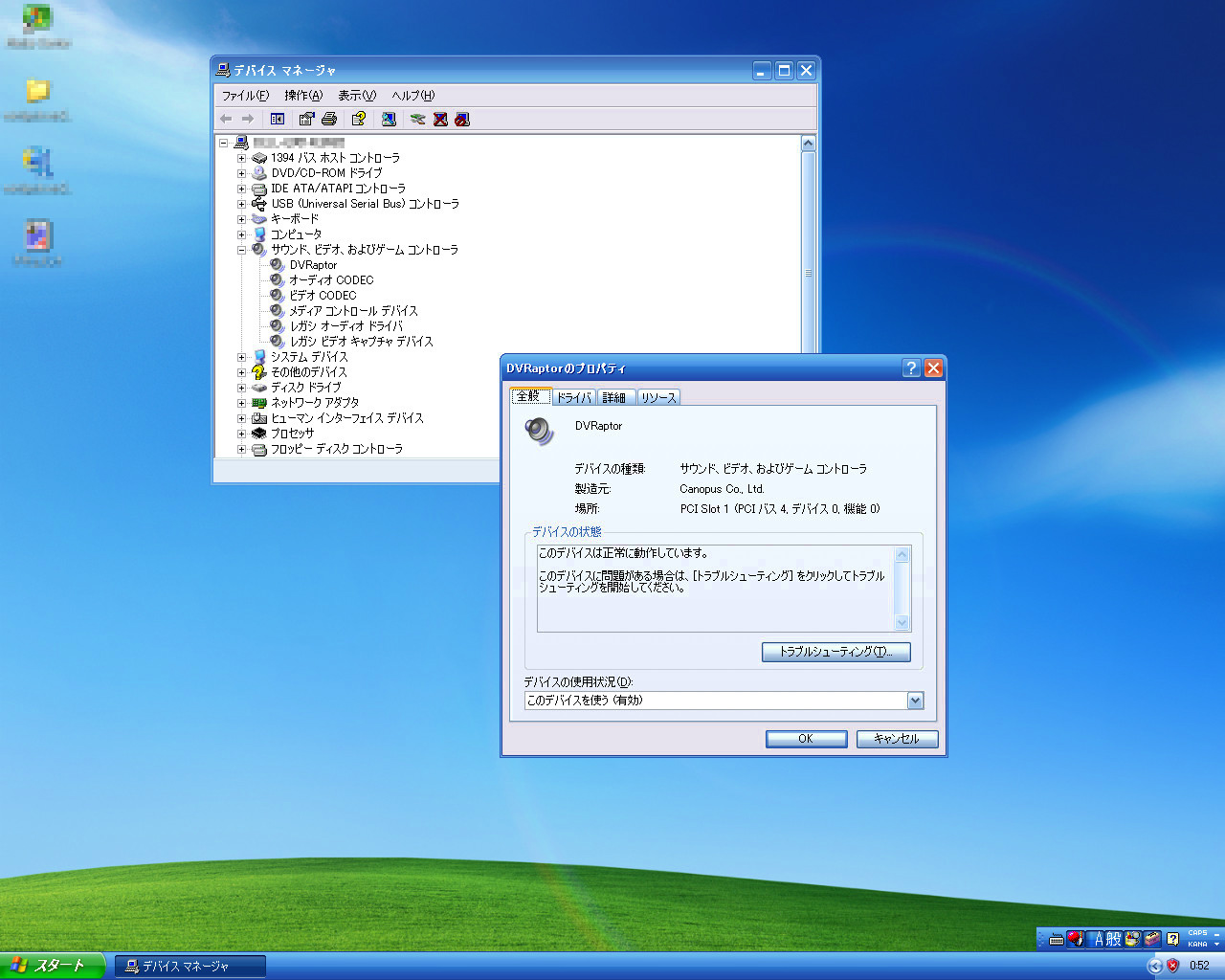The image size is (1225, 980).
Task: Switch to the リソース tab
Action: pos(657,397)
